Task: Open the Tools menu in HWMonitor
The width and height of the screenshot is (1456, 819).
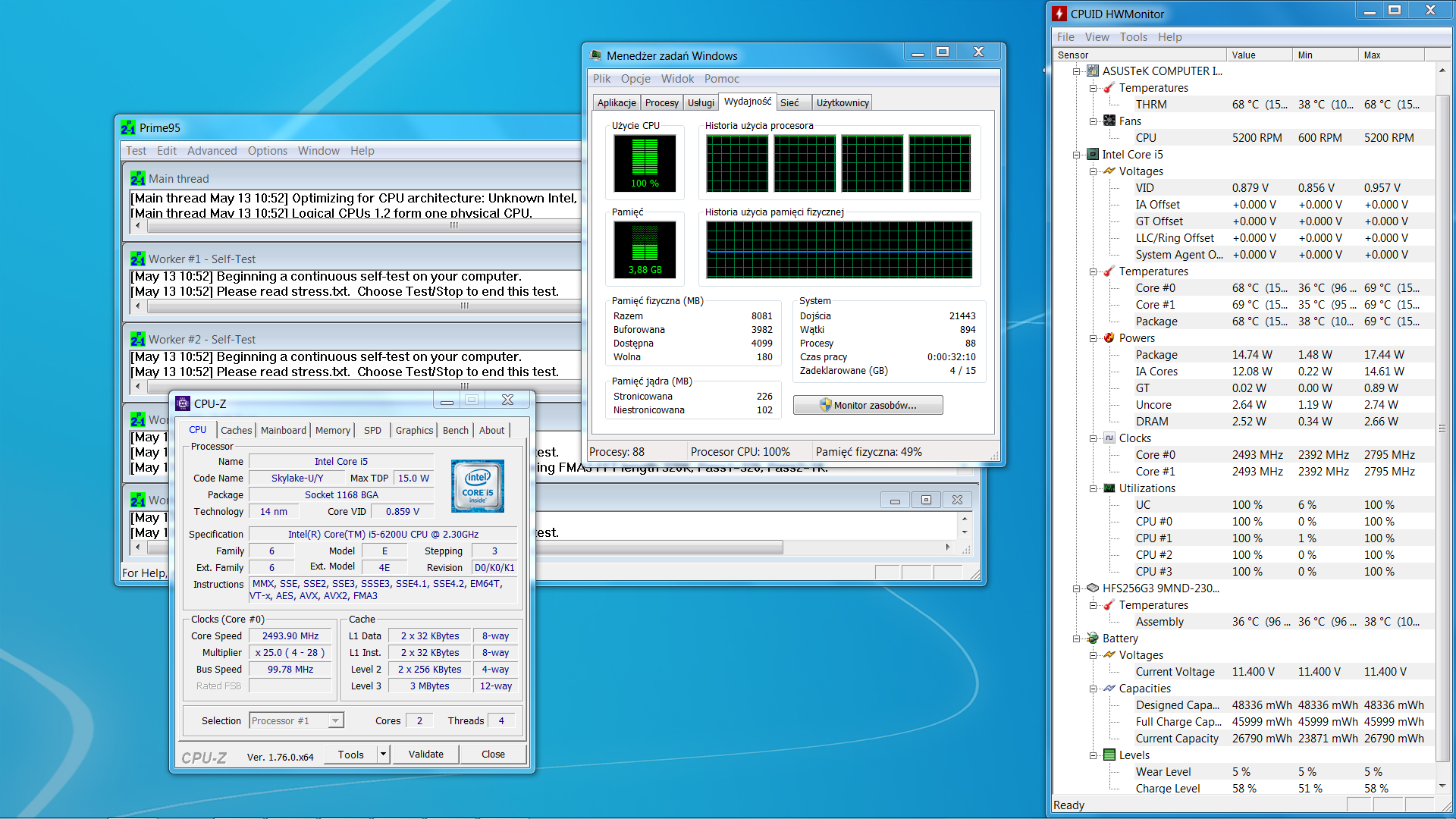Action: (x=1133, y=37)
